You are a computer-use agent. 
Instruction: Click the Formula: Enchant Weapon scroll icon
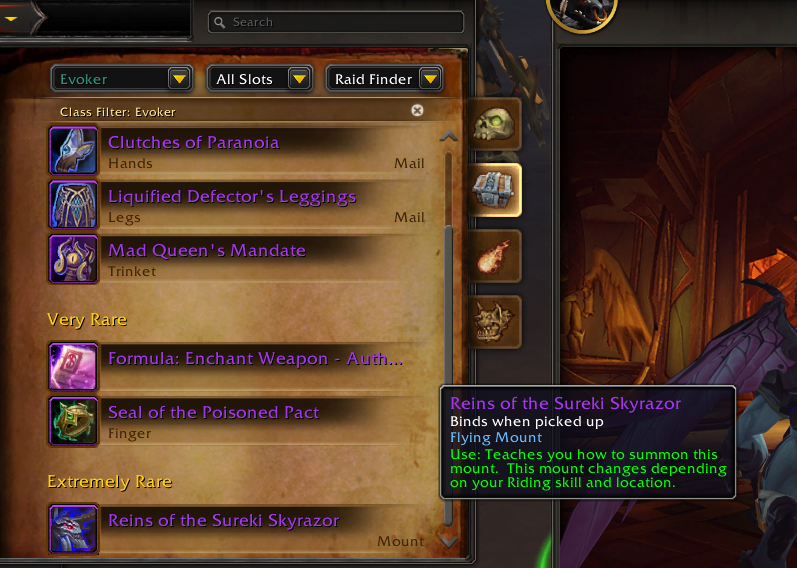click(73, 367)
